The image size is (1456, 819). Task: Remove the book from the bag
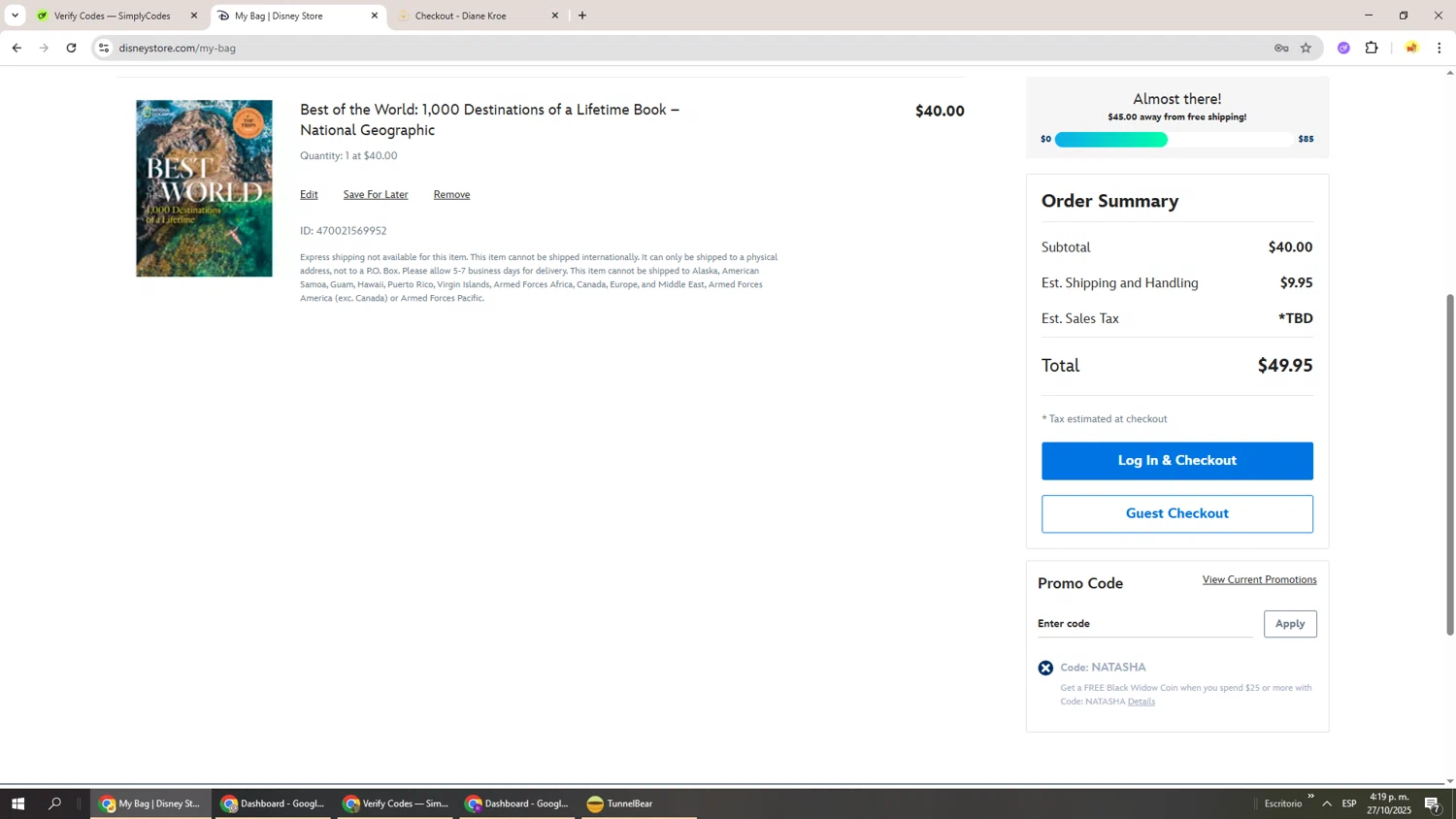pos(451,194)
